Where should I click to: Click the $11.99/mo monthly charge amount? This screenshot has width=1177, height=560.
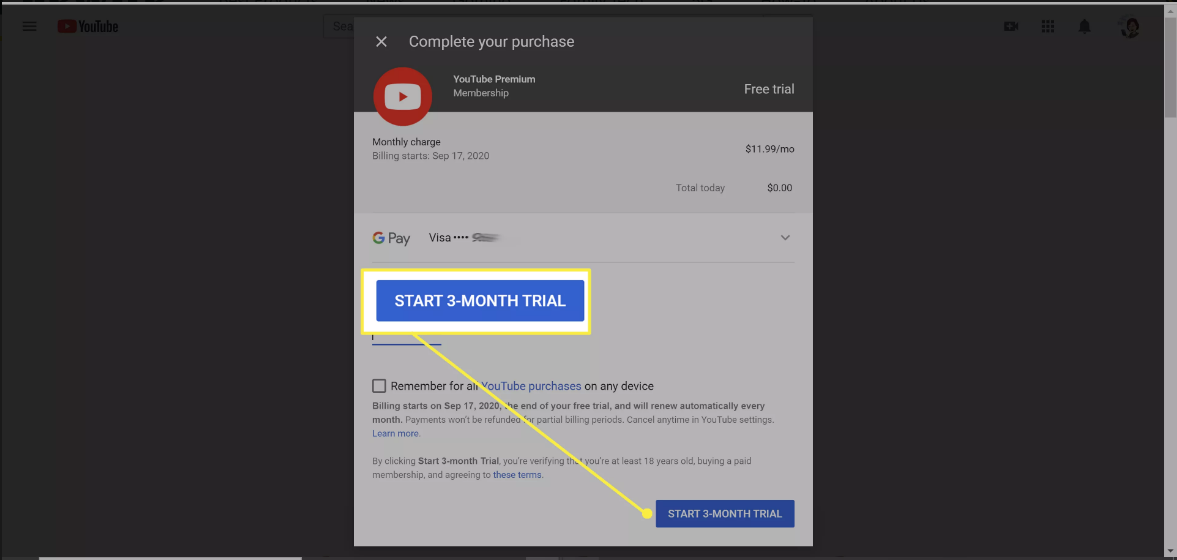coord(769,149)
